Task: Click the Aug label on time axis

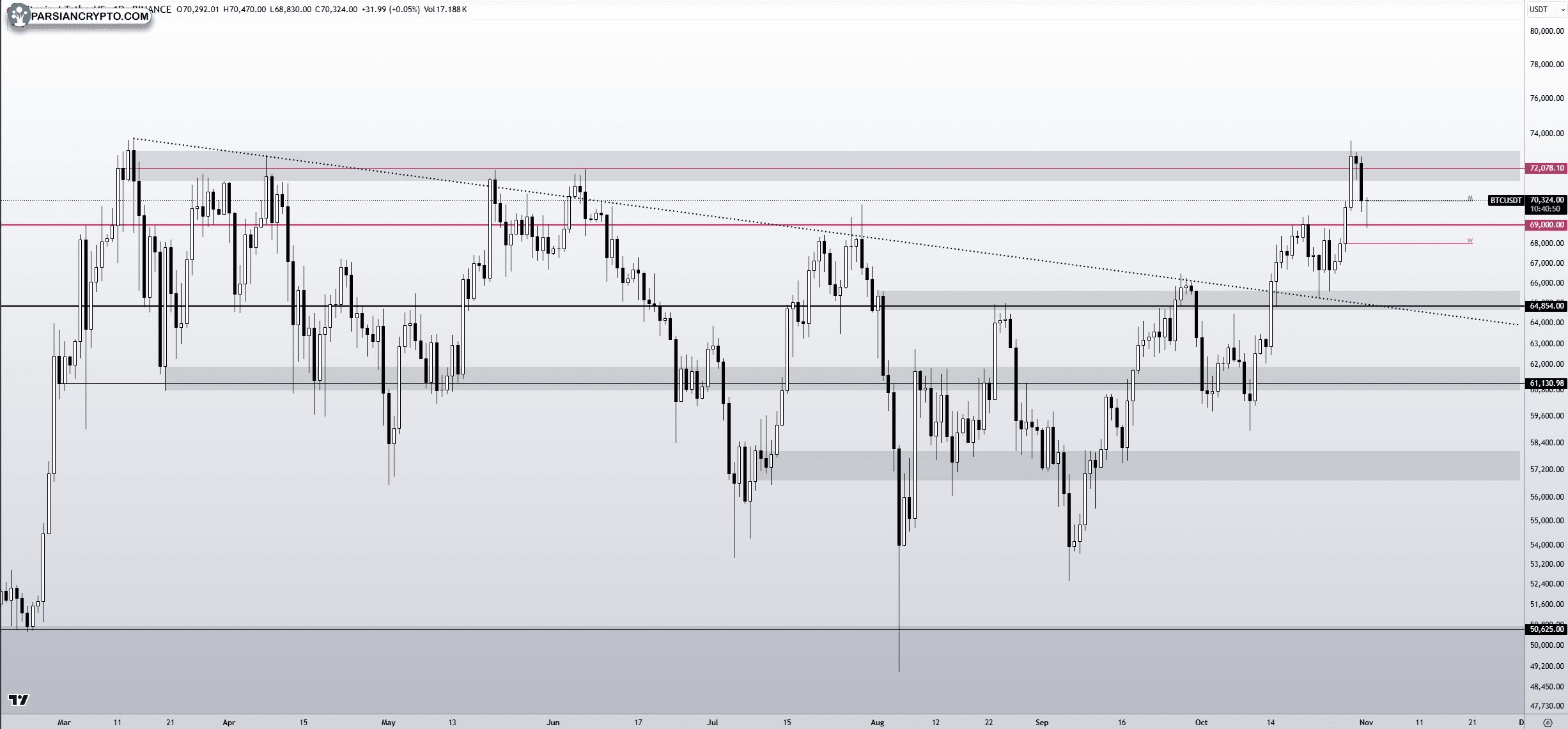Action: [878, 723]
